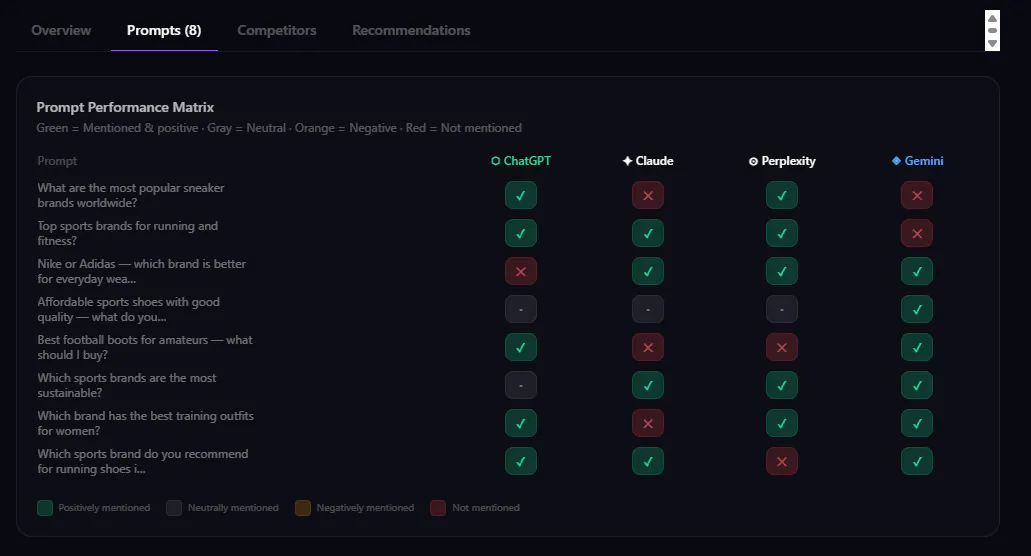
Task: Click the red Not mentioned legend swatch
Action: tap(438, 508)
